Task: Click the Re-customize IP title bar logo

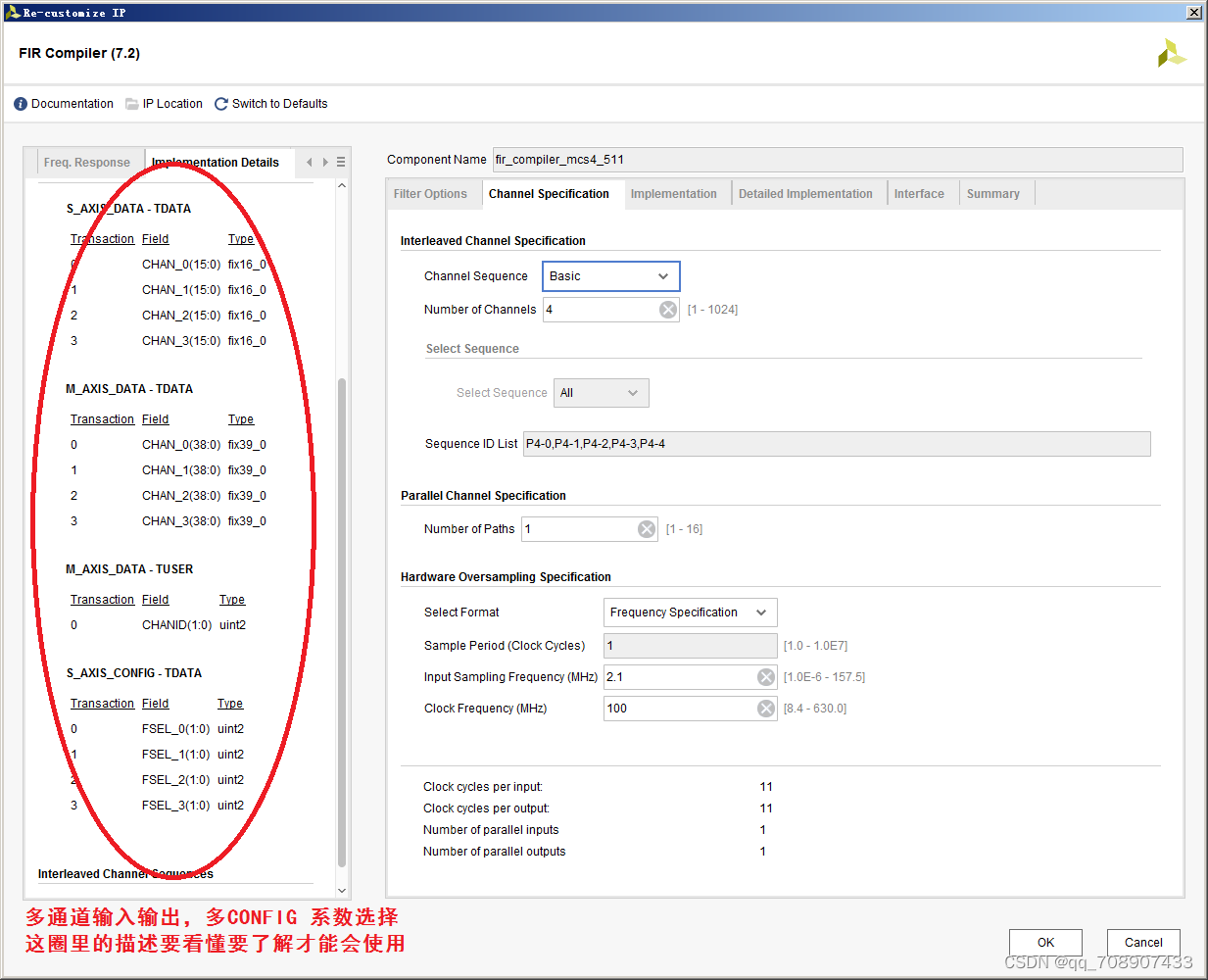Action: tap(12, 11)
